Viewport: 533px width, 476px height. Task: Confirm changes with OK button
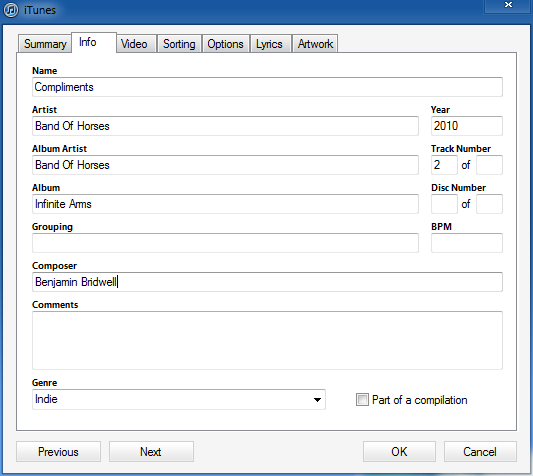[x=399, y=452]
